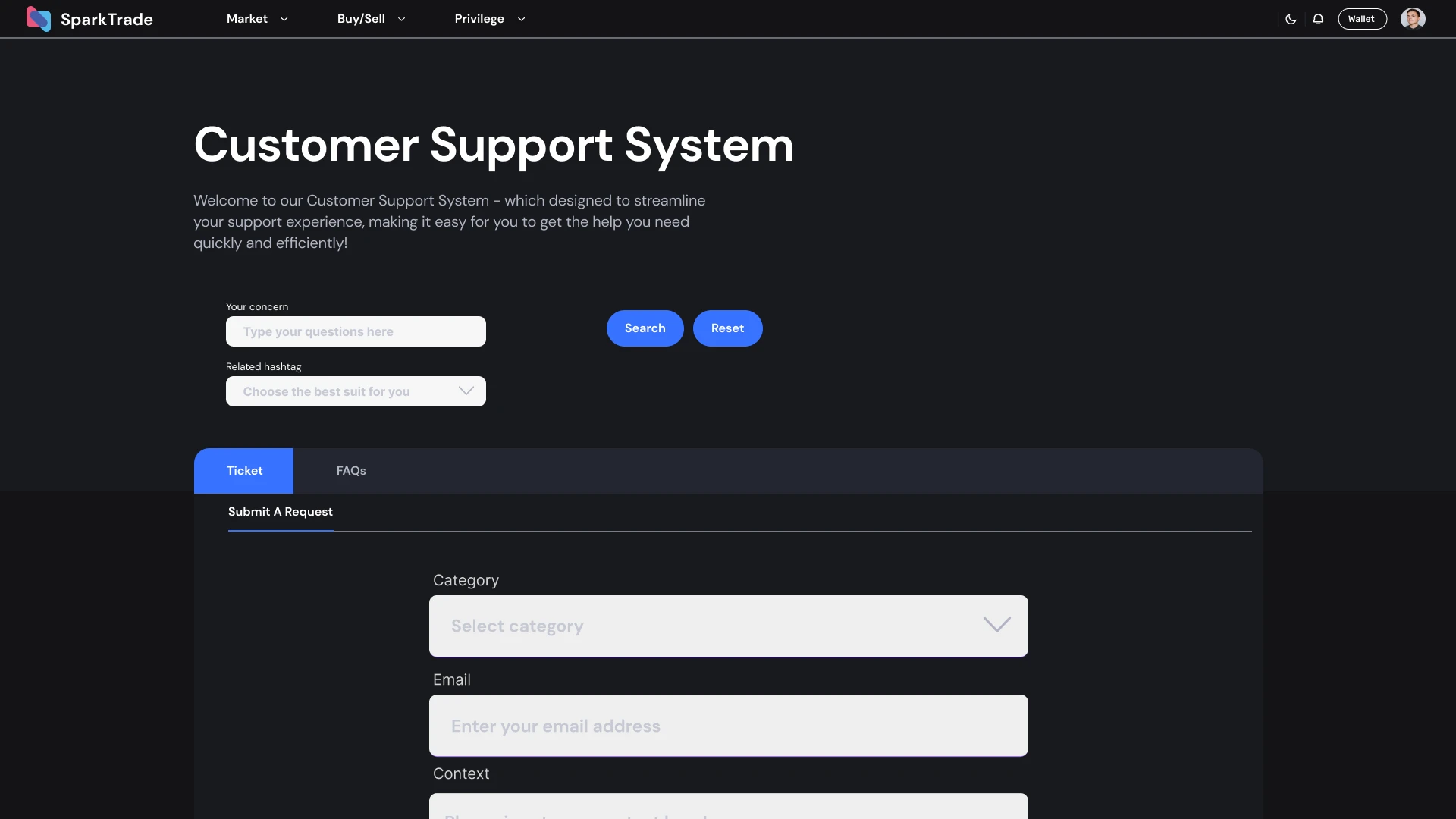
Task: Click the Reset button
Action: coord(727,328)
